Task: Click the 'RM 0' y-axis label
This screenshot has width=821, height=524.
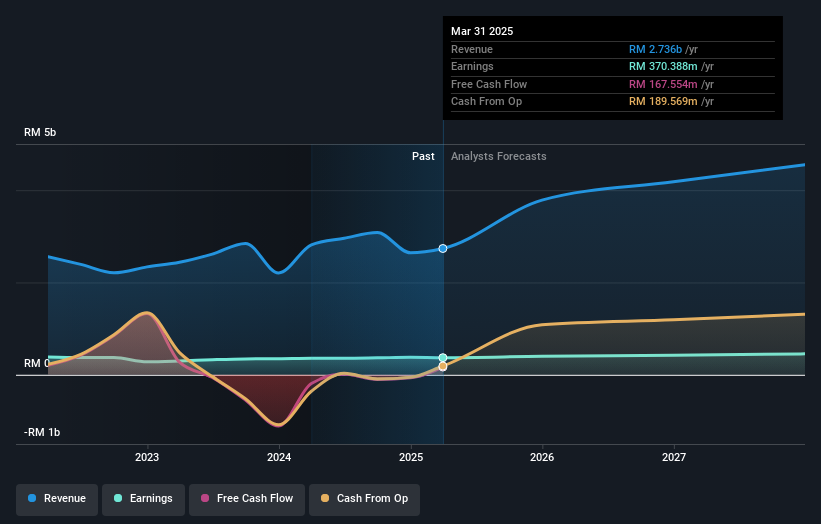Action: (37, 363)
